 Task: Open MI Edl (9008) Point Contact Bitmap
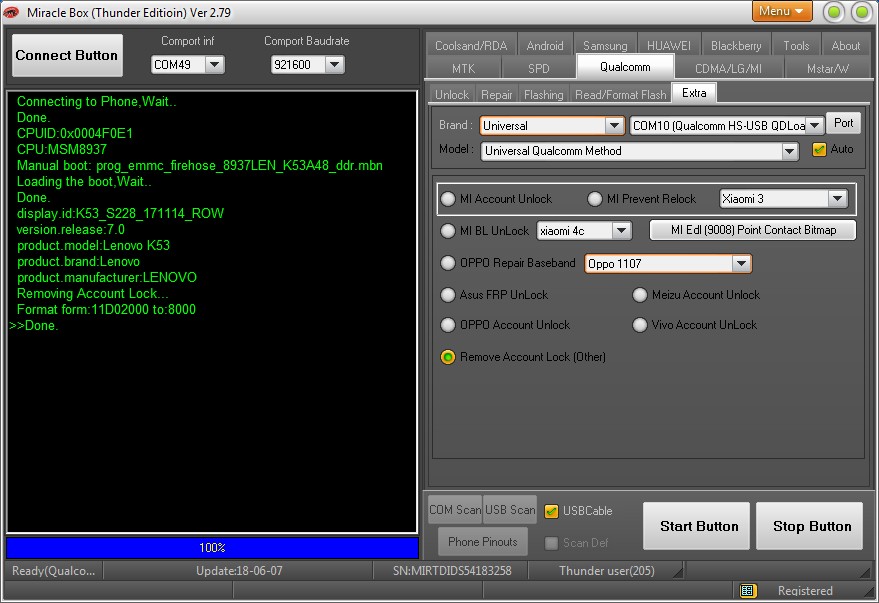coord(753,230)
